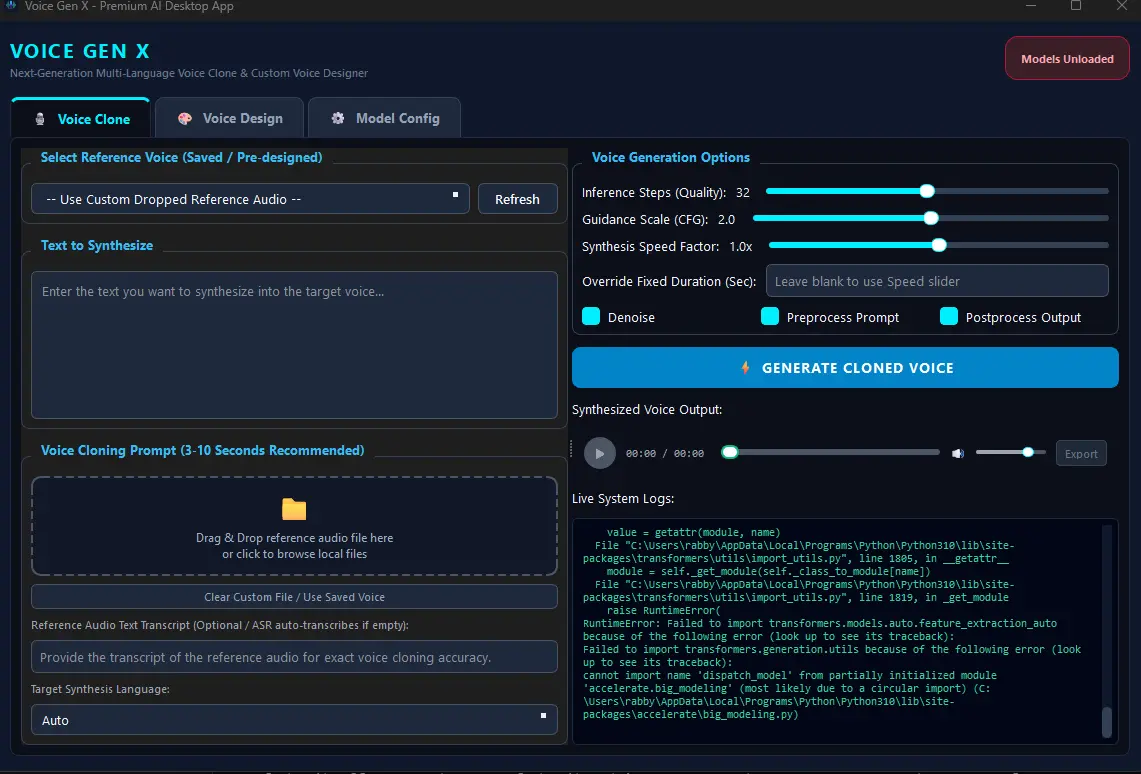The image size is (1141, 774).
Task: Click 'Drag & Drop reference audio file here' text
Action: point(294,538)
